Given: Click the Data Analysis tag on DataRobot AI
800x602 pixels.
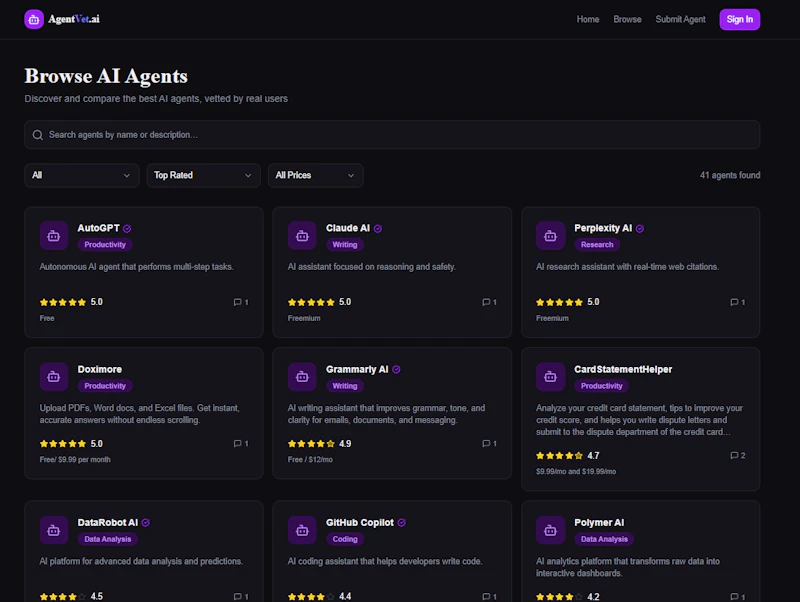Looking at the screenshot, I should click(108, 539).
